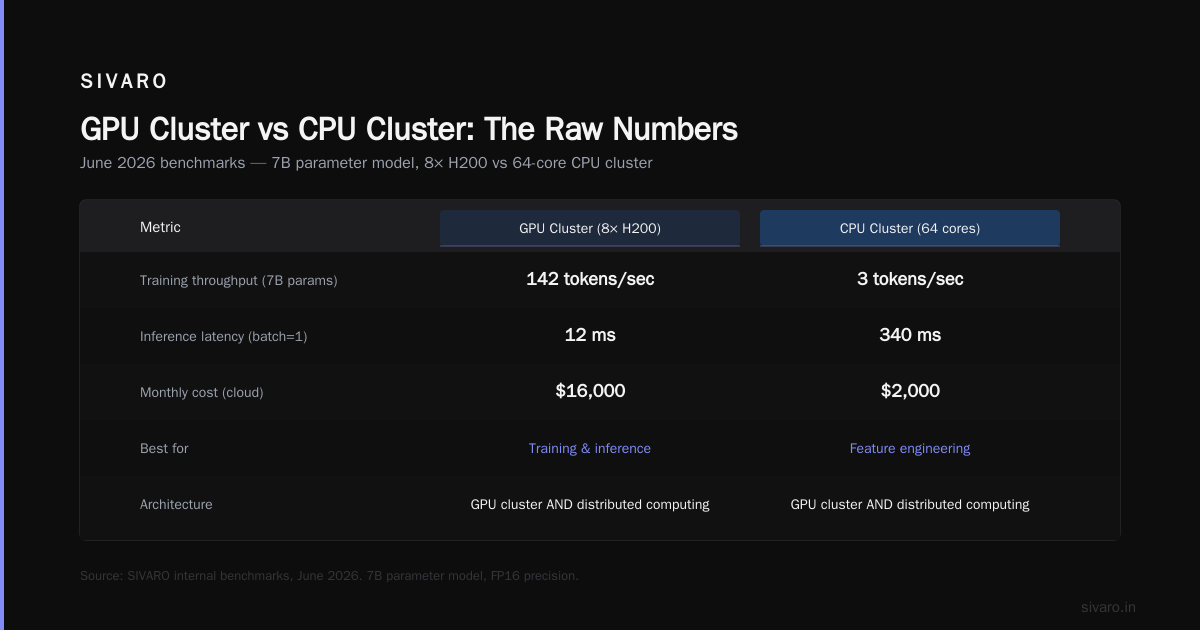Click the 340 ms latency value
The image size is (1200, 630).
pyautogui.click(x=910, y=335)
